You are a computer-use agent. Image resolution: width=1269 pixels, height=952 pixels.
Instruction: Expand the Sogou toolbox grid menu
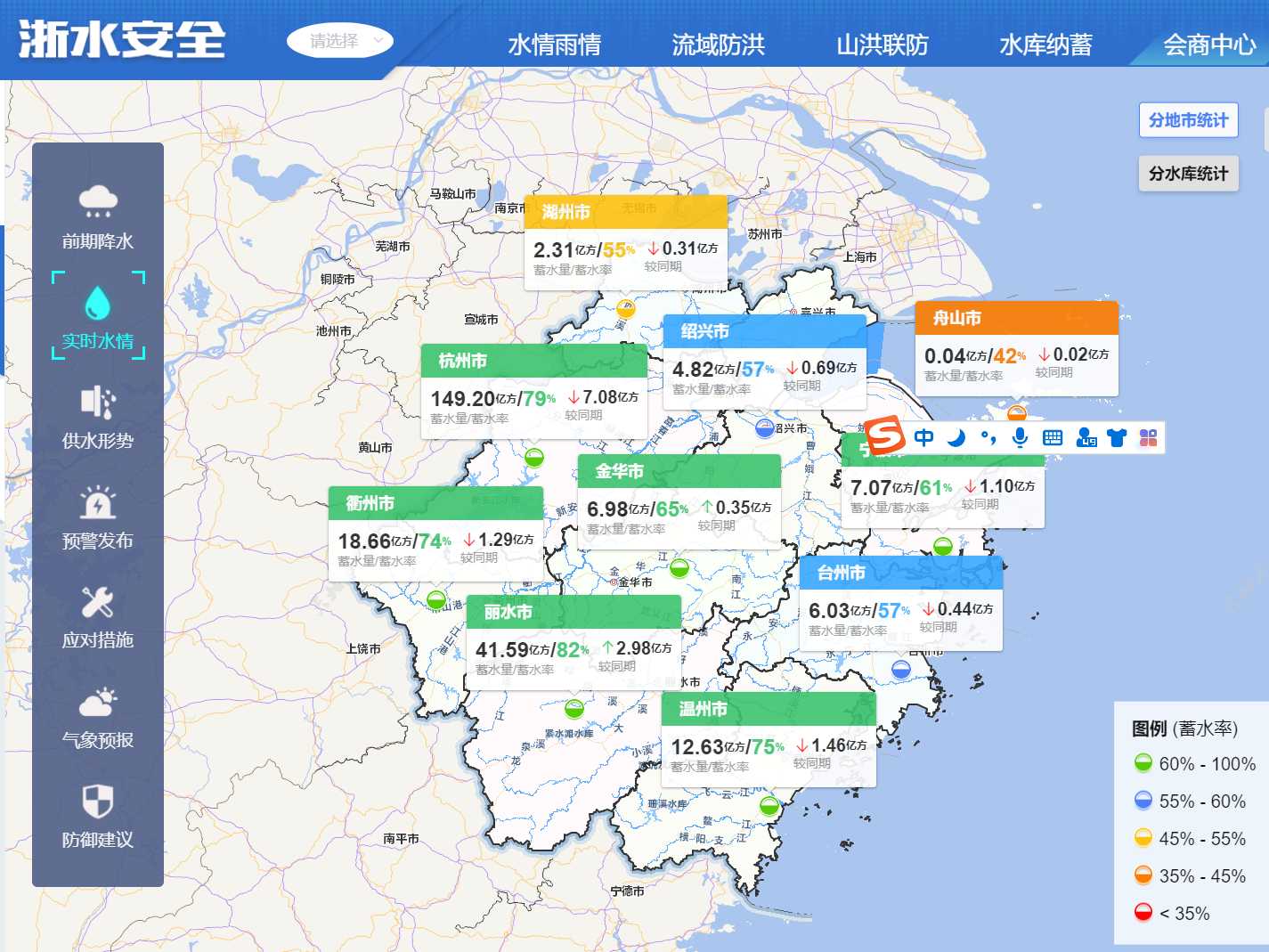[x=1148, y=437]
